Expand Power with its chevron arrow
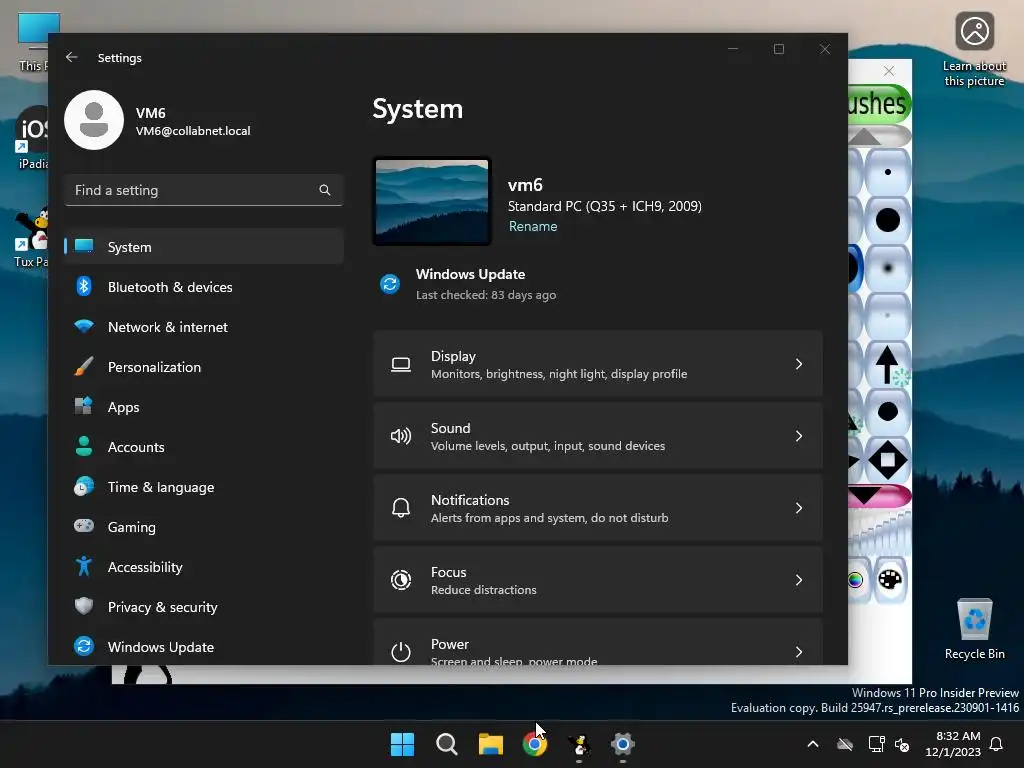This screenshot has height=768, width=1024. (799, 651)
